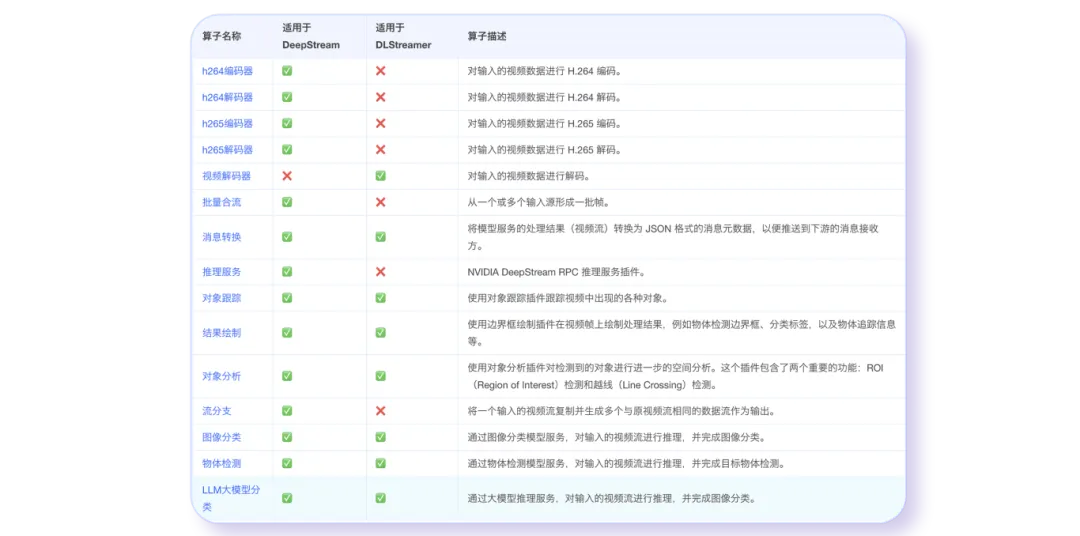Screen dimensions: 1080x536
Task: Open the 对象分析 operator link
Action: point(222,376)
